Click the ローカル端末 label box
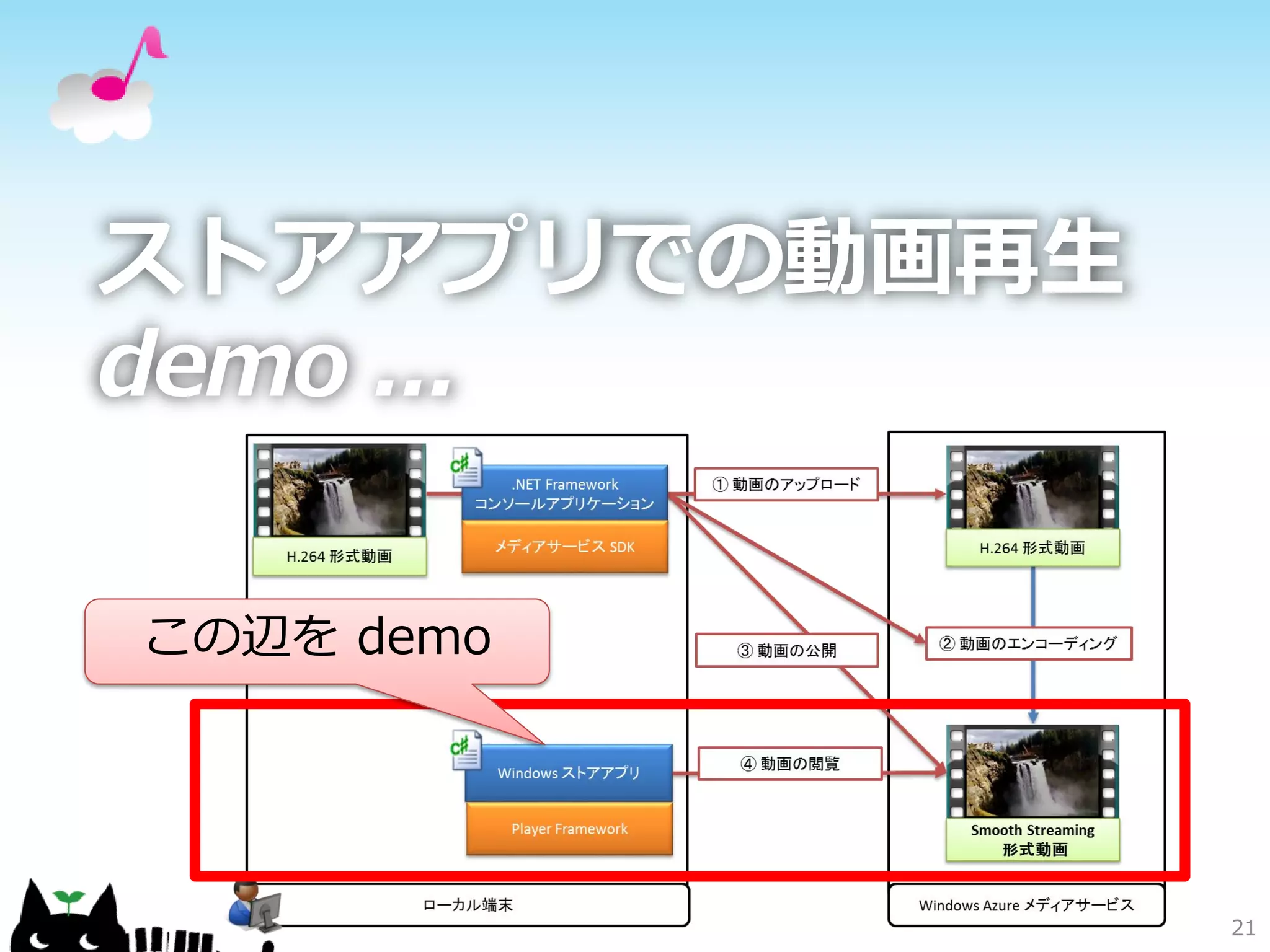1270x952 pixels. (x=468, y=905)
